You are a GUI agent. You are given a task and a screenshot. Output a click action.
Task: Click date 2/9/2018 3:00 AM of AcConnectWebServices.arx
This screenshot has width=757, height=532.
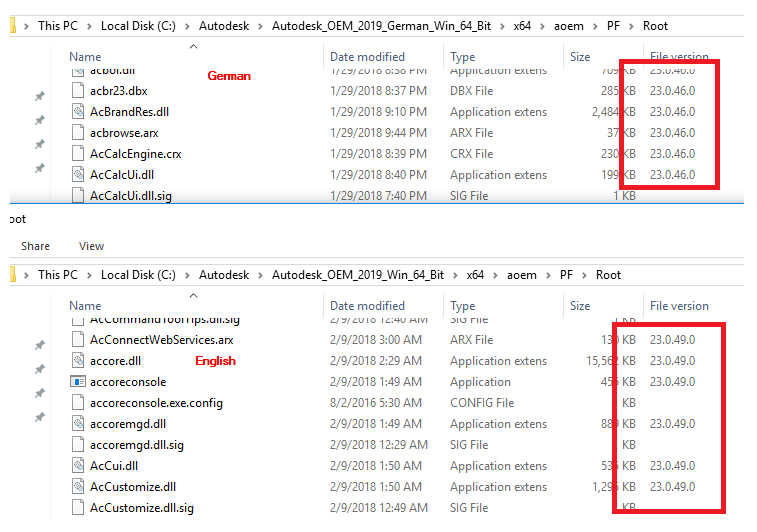pos(376,340)
